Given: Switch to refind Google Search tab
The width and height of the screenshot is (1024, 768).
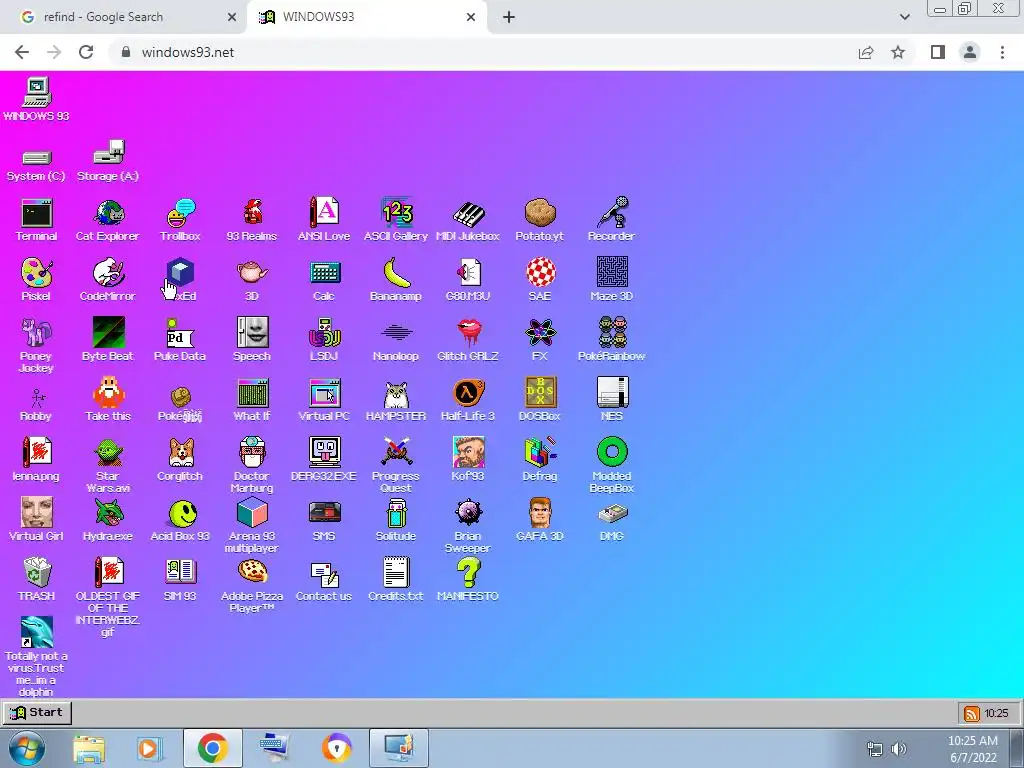Looking at the screenshot, I should click(x=123, y=17).
